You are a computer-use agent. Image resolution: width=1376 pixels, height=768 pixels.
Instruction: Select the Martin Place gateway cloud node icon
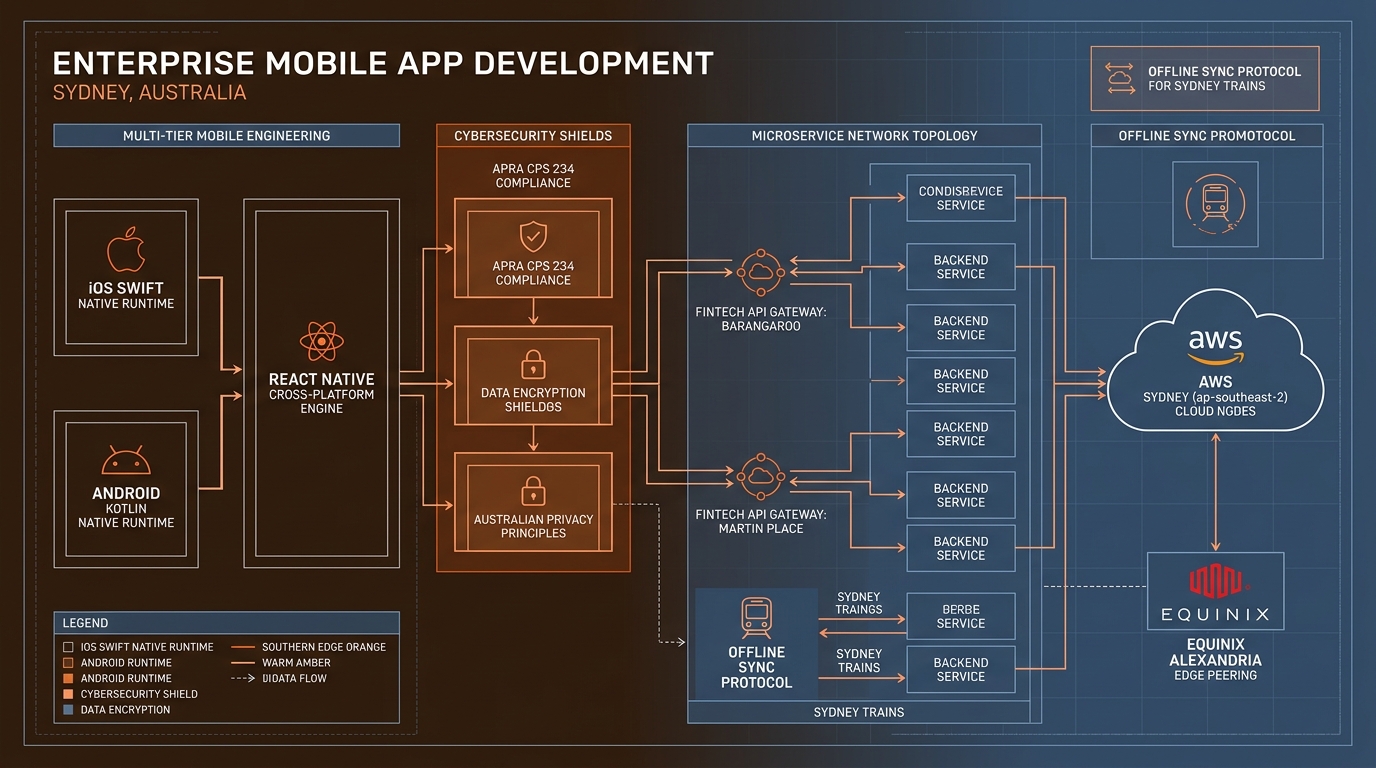[x=762, y=475]
